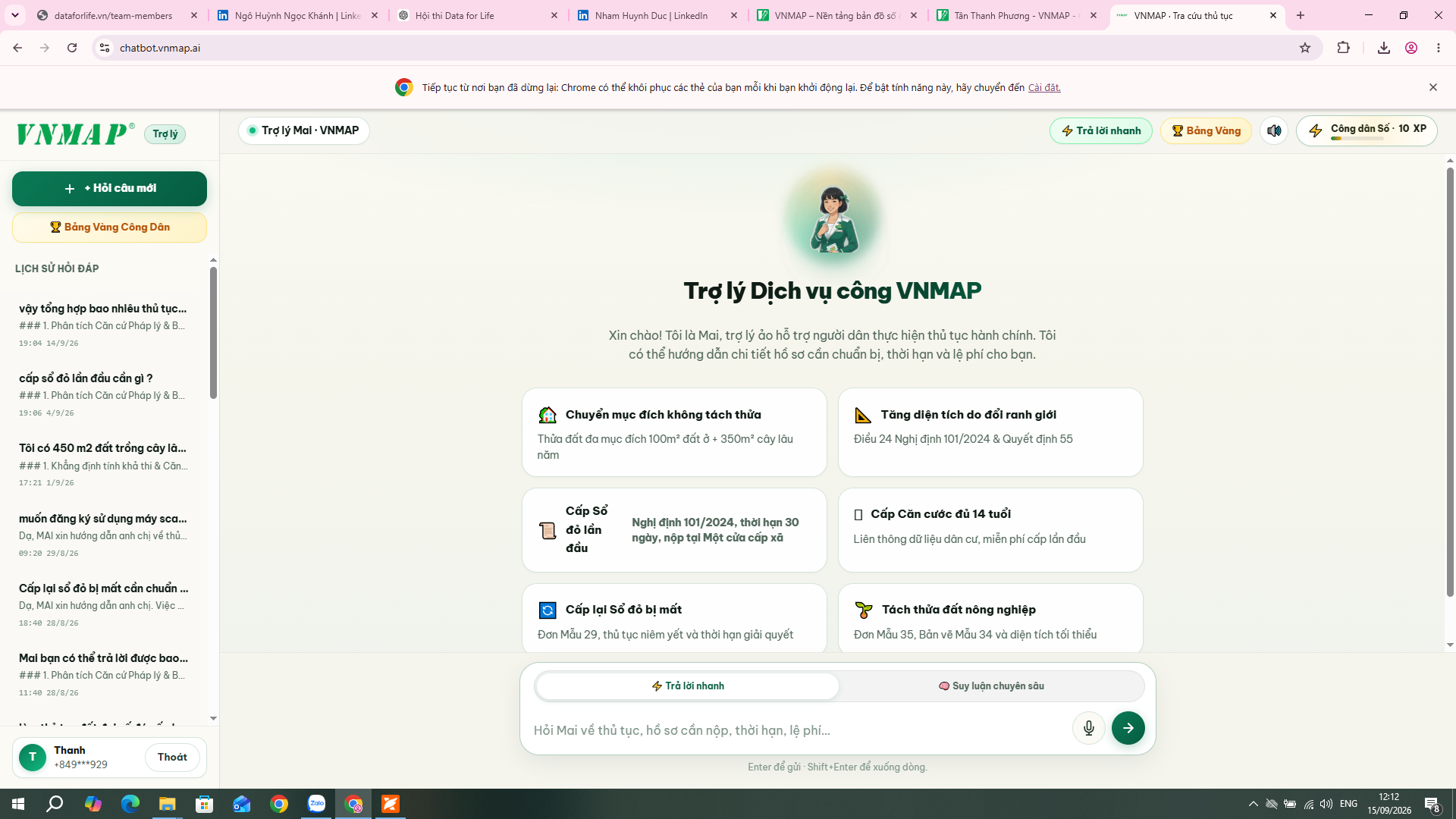1456x819 pixels.
Task: Open history item 'cấp sổ đỏ lần đầu cần gì ?'
Action: (104, 394)
